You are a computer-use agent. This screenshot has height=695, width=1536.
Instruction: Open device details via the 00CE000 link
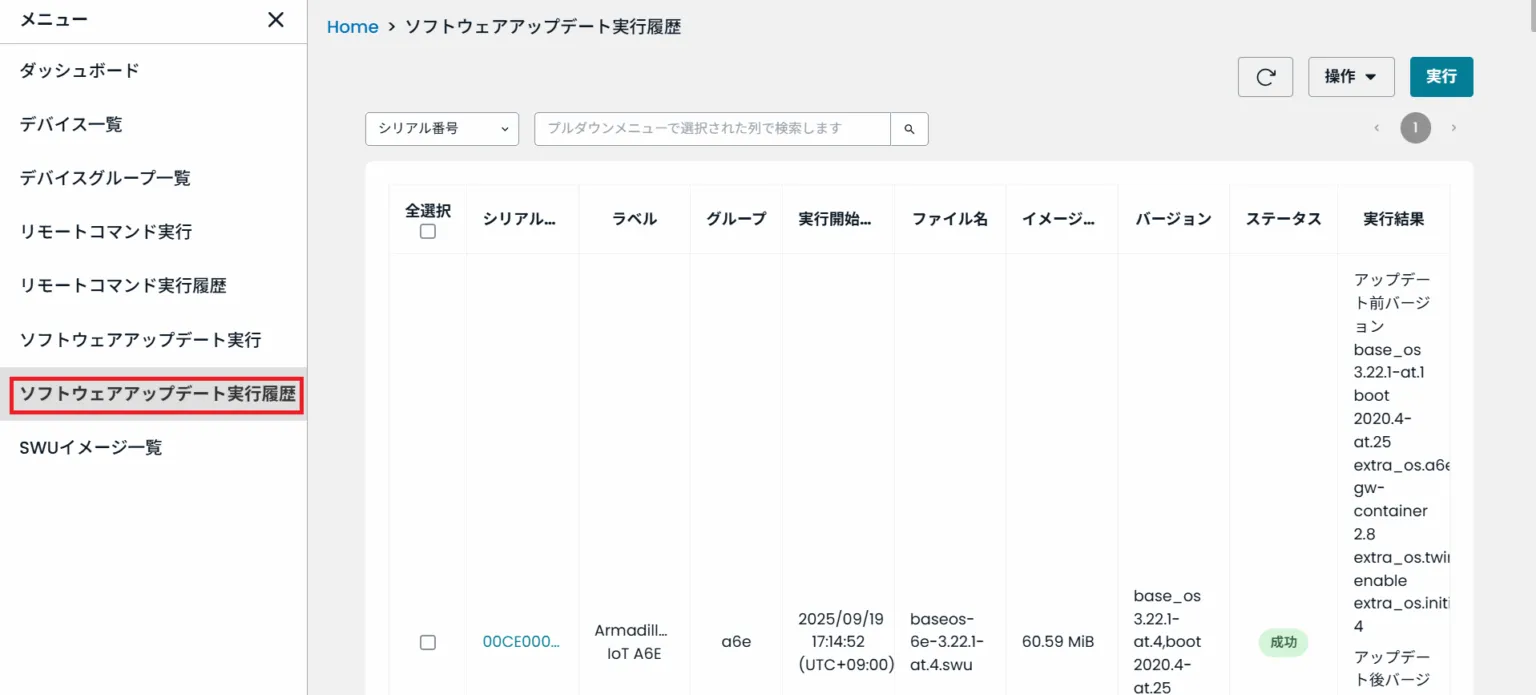pos(521,642)
